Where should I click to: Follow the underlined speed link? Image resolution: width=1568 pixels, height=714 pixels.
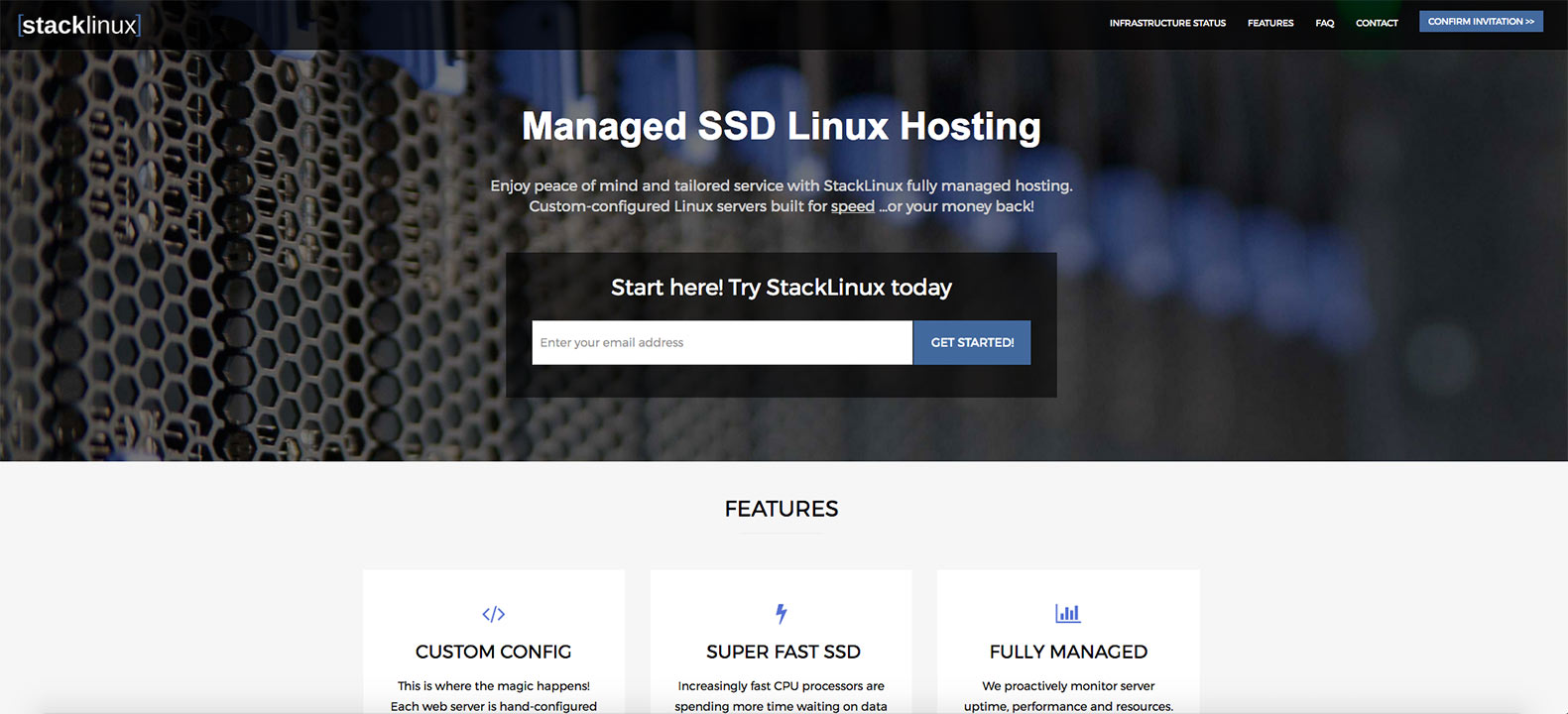coord(852,206)
